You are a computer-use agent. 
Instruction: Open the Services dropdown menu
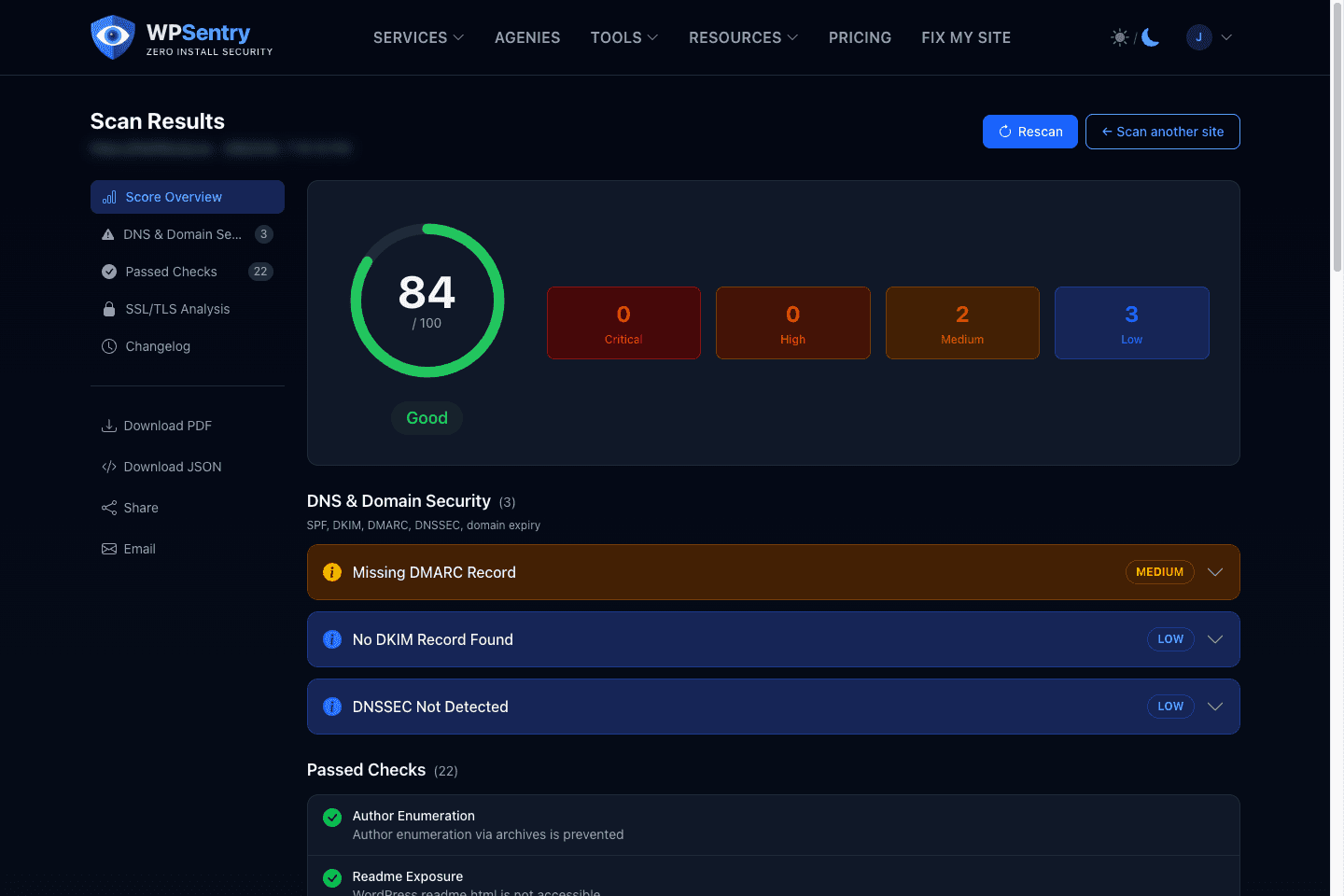point(418,37)
